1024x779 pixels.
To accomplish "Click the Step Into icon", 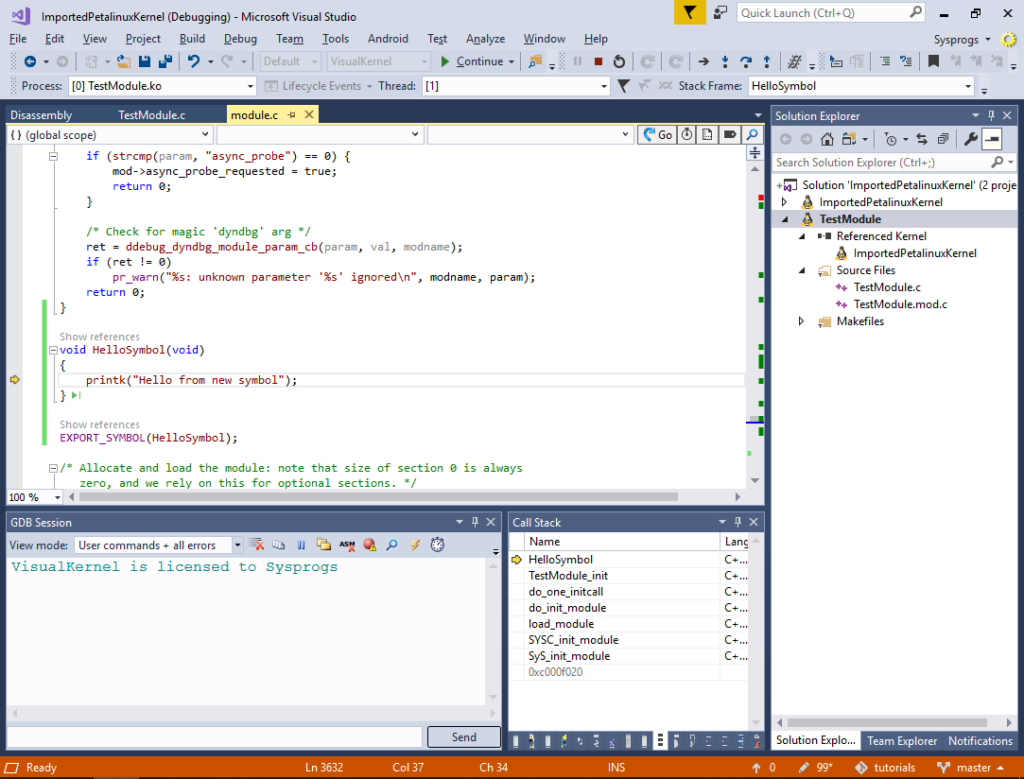I will (x=725, y=62).
